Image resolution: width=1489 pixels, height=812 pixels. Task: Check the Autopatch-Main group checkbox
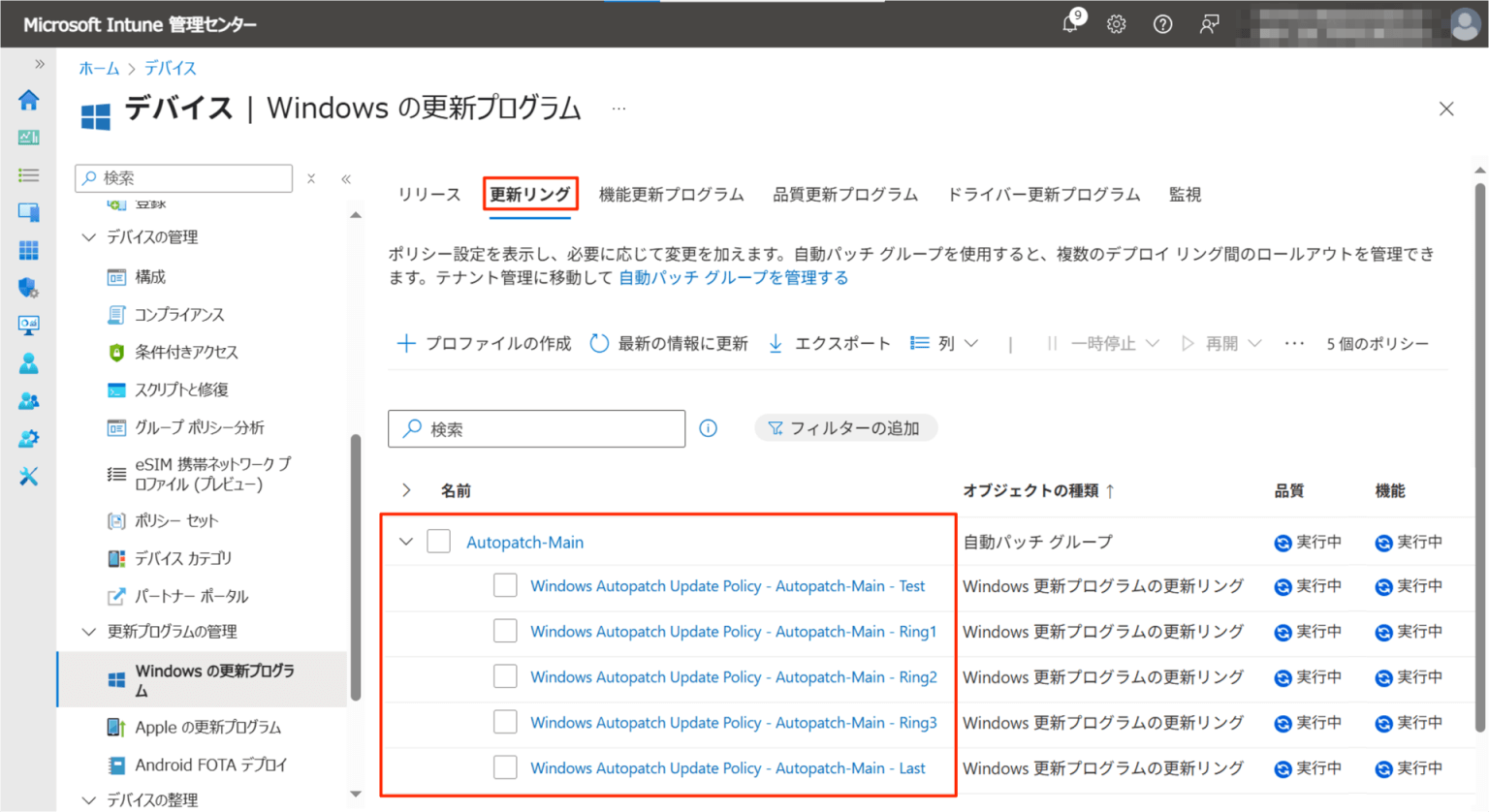438,541
